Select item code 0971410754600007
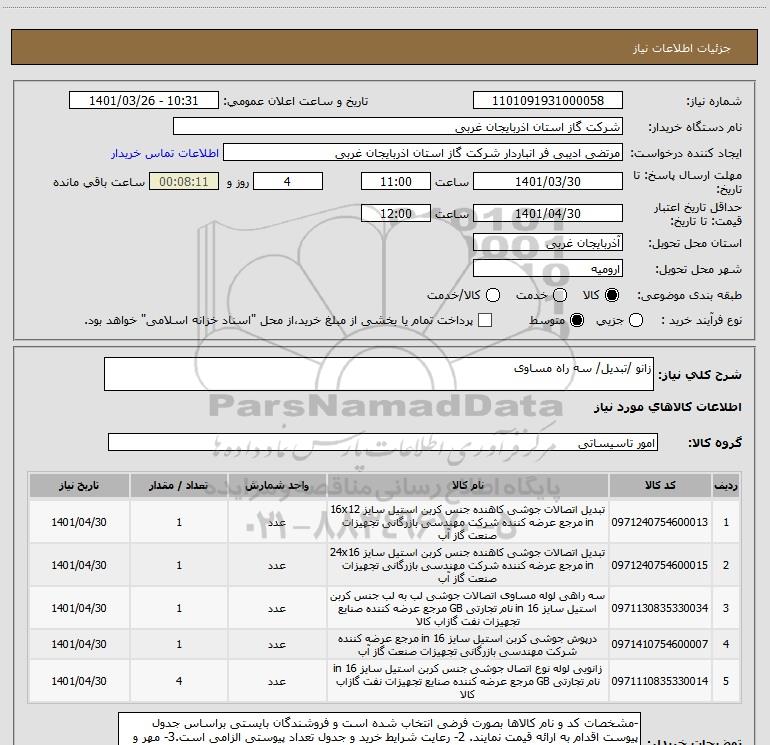The image size is (770, 745). coord(660,644)
